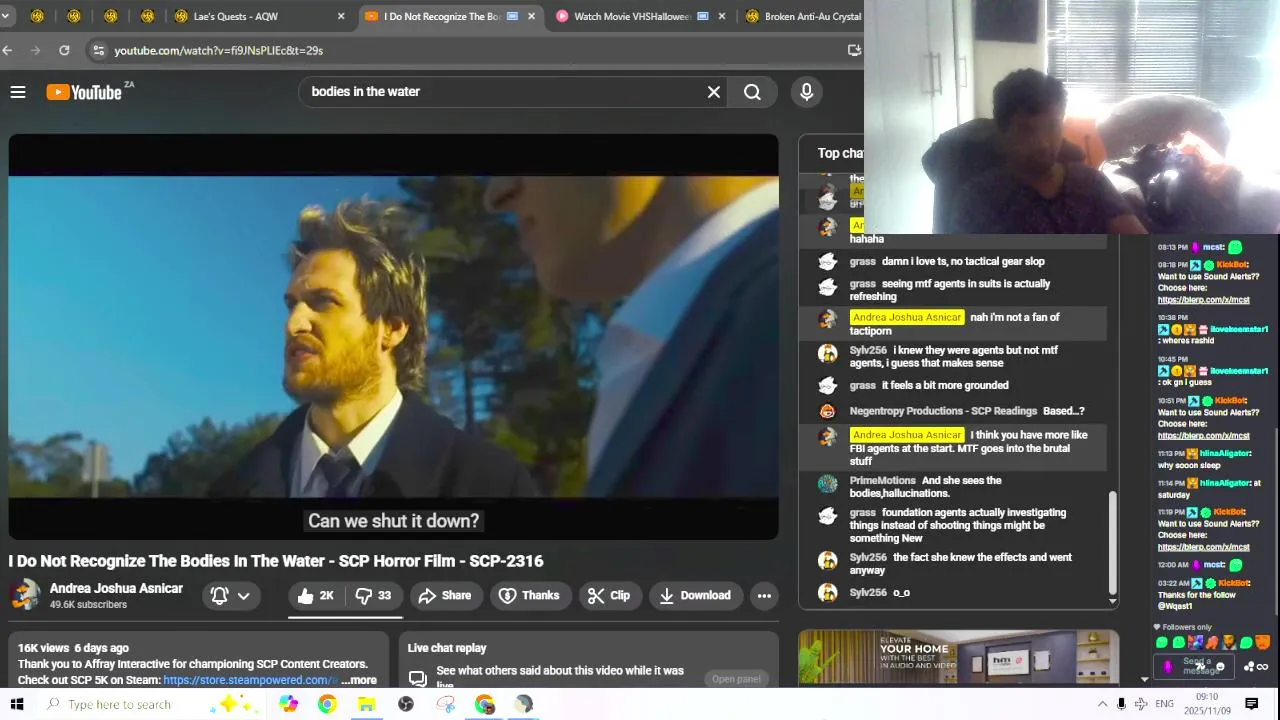Click the live chat replay bubble icon
The image size is (1280, 720).
pos(417,678)
